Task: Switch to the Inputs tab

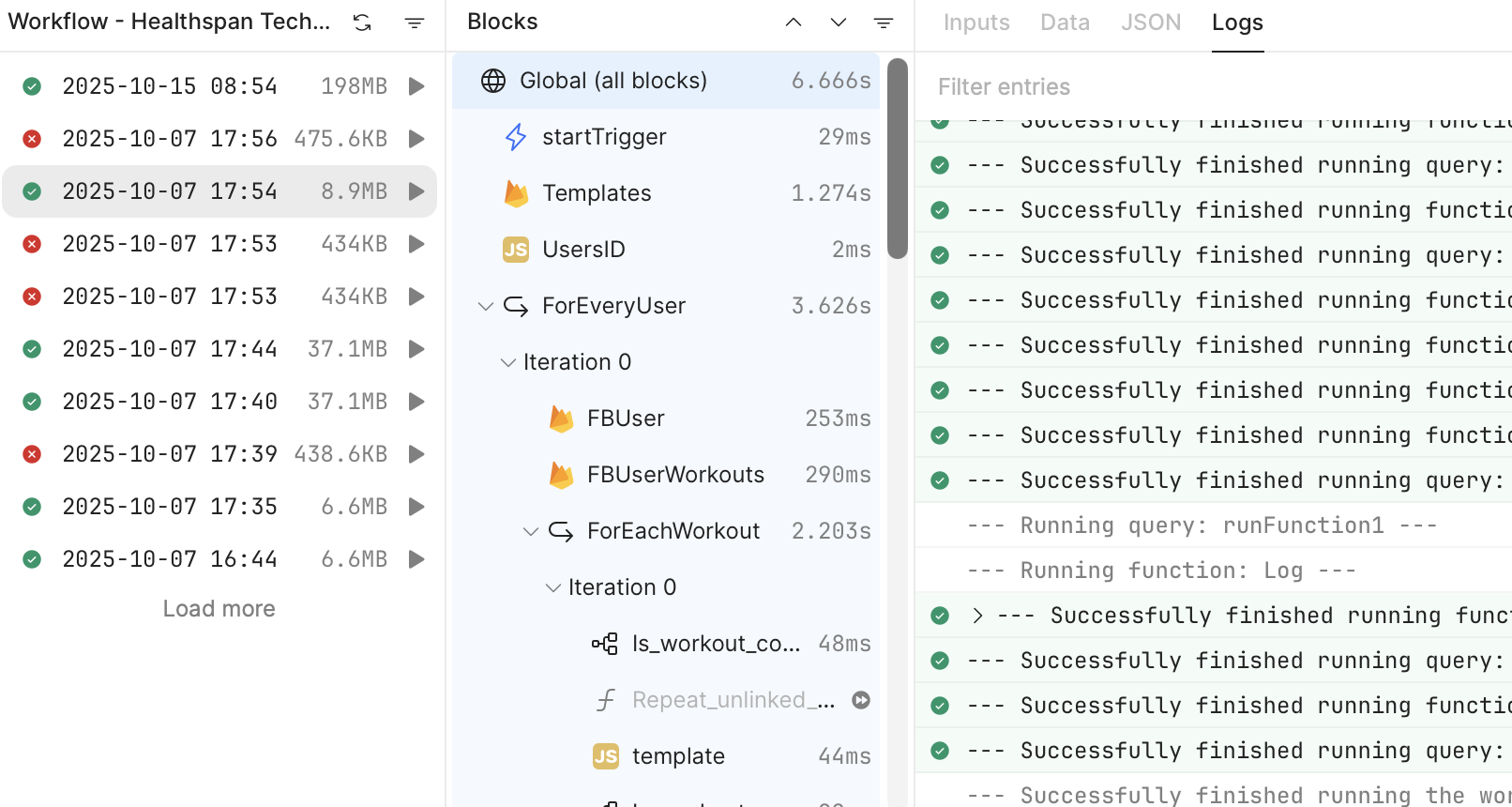Action: (x=976, y=23)
